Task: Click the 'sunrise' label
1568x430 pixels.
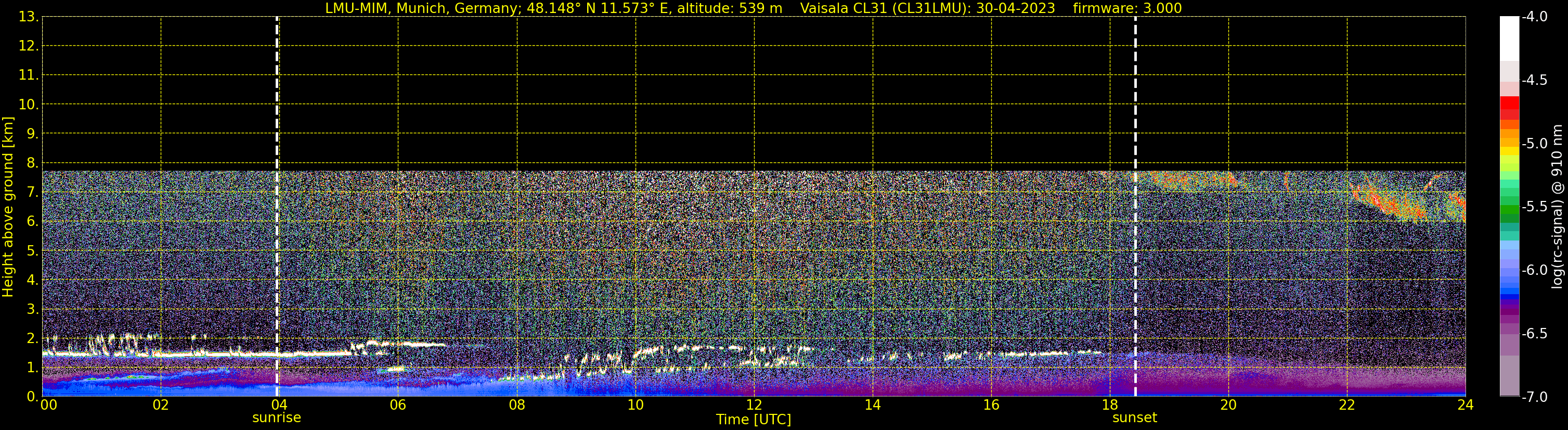Action: [276, 418]
